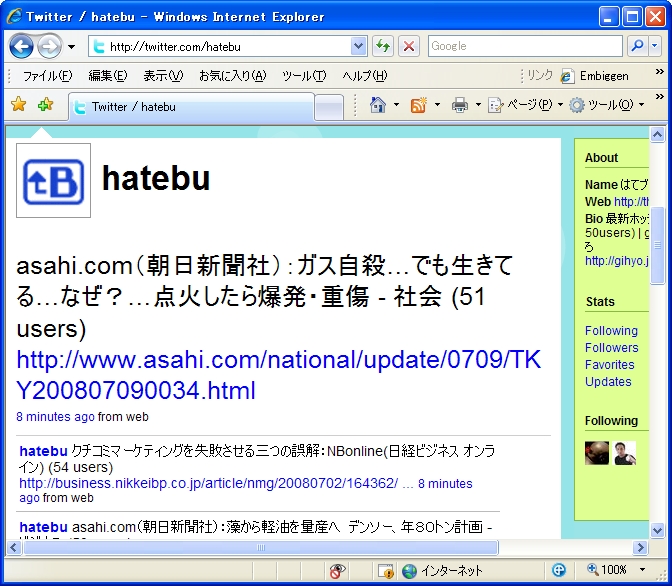Click the Following stat link
Image resolution: width=672 pixels, height=586 pixels.
coord(612,331)
